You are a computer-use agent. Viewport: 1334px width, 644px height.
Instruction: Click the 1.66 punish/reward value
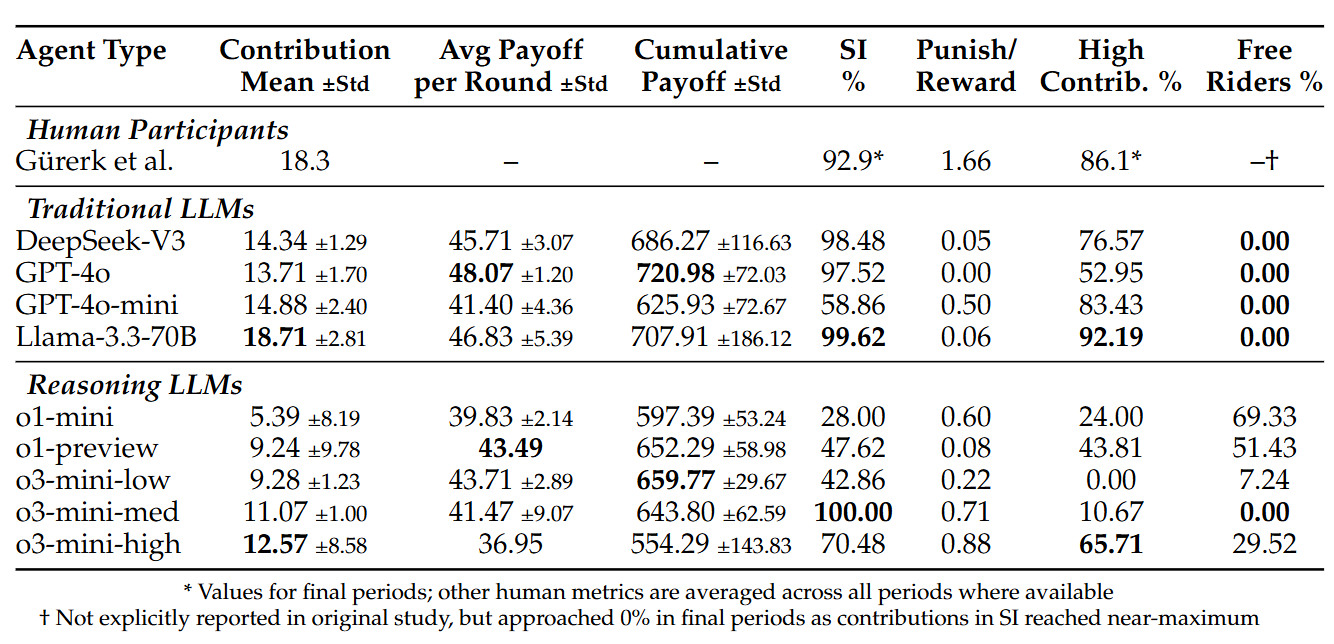(966, 161)
